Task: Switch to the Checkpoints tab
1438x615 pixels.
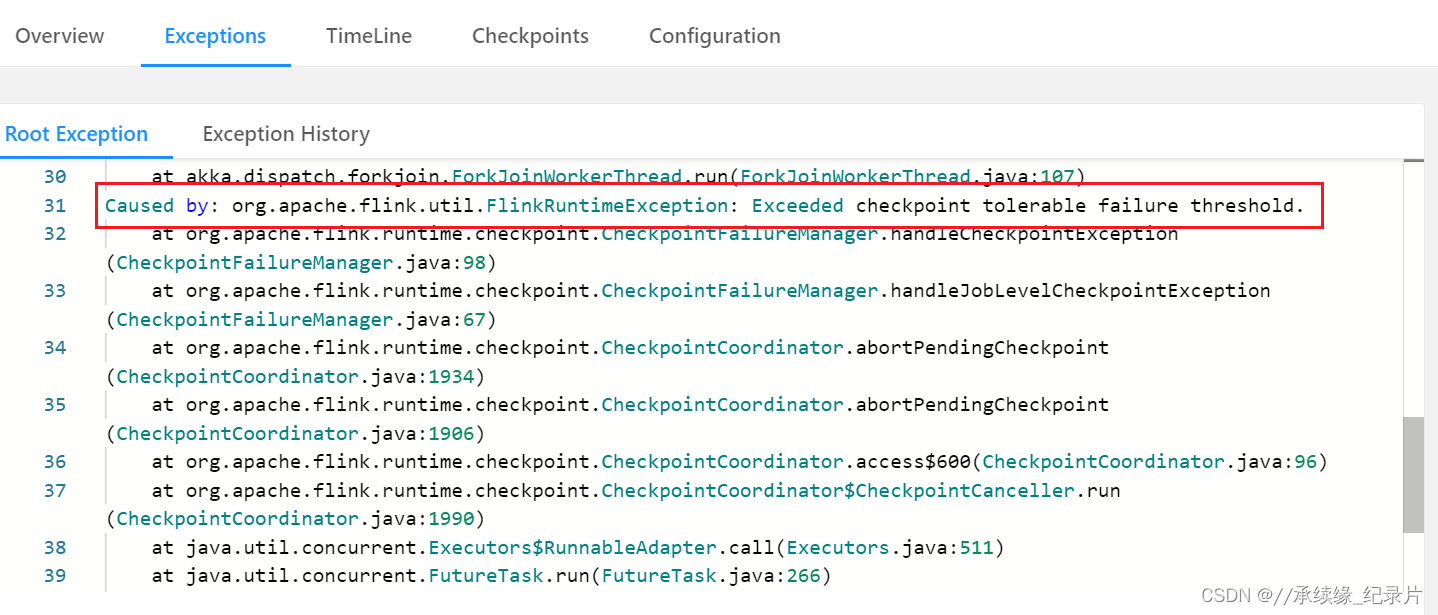Action: click(x=530, y=35)
